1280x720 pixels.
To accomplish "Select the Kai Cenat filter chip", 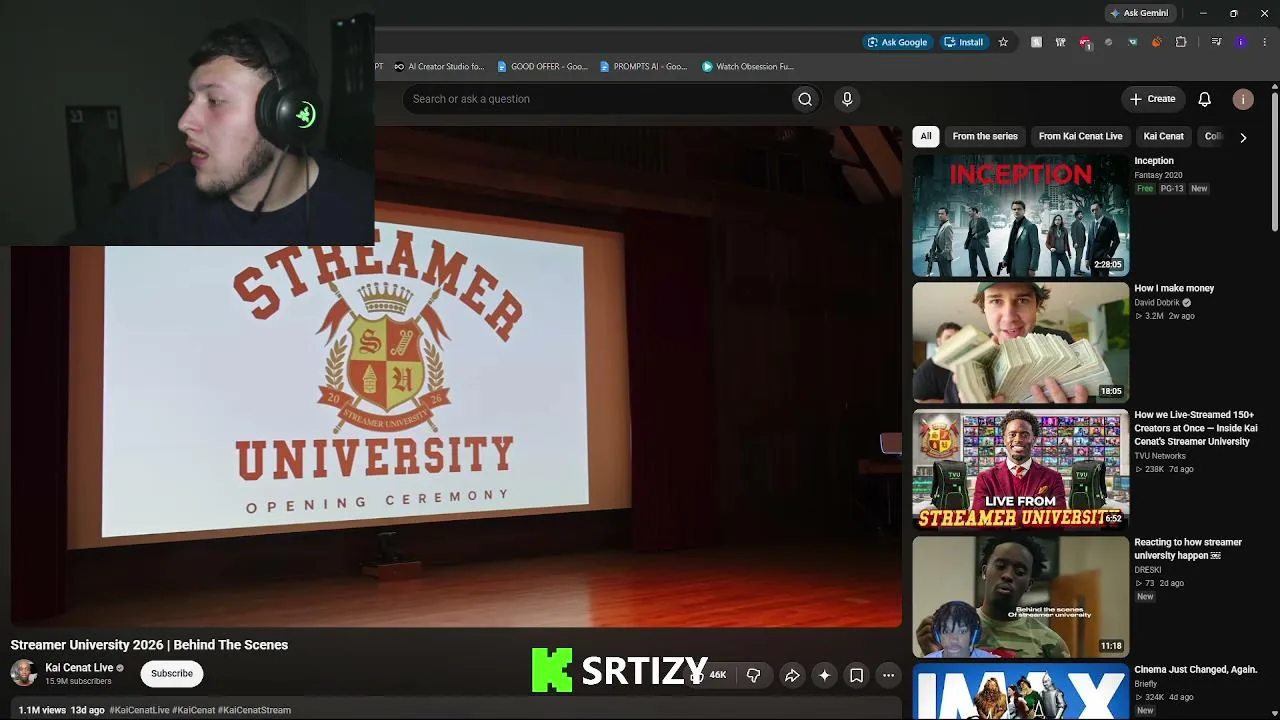I will (1163, 136).
